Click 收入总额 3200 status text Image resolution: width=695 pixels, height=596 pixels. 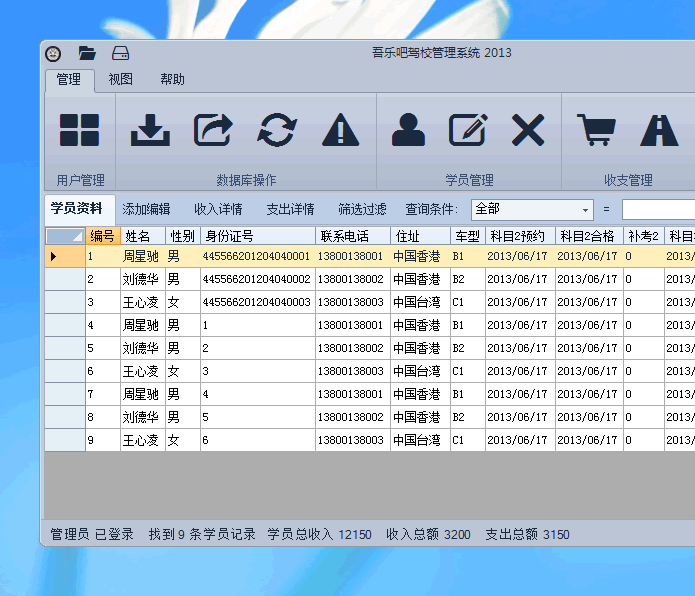[428, 534]
